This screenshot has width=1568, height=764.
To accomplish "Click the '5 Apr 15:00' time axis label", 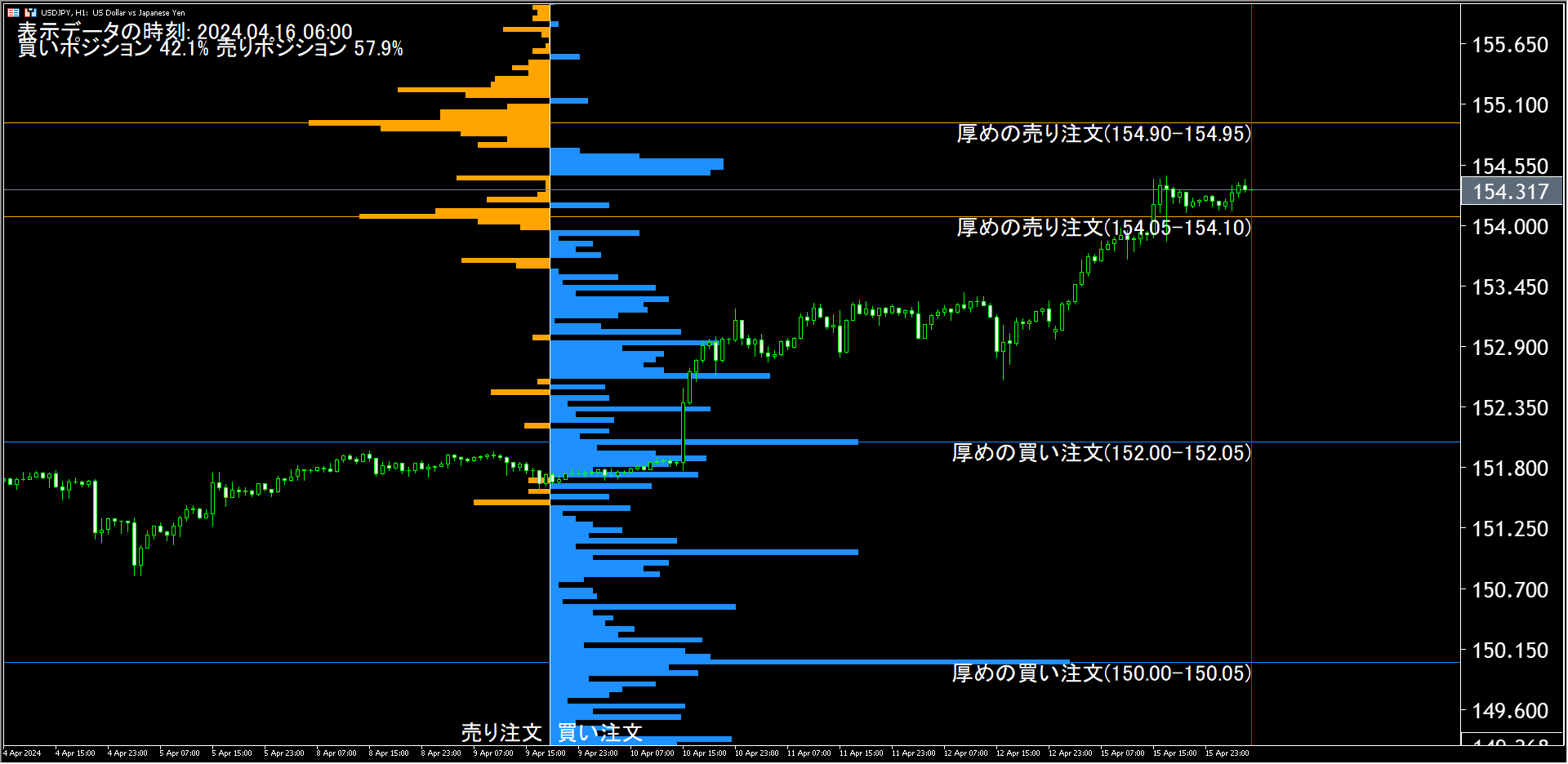I will coord(232,753).
